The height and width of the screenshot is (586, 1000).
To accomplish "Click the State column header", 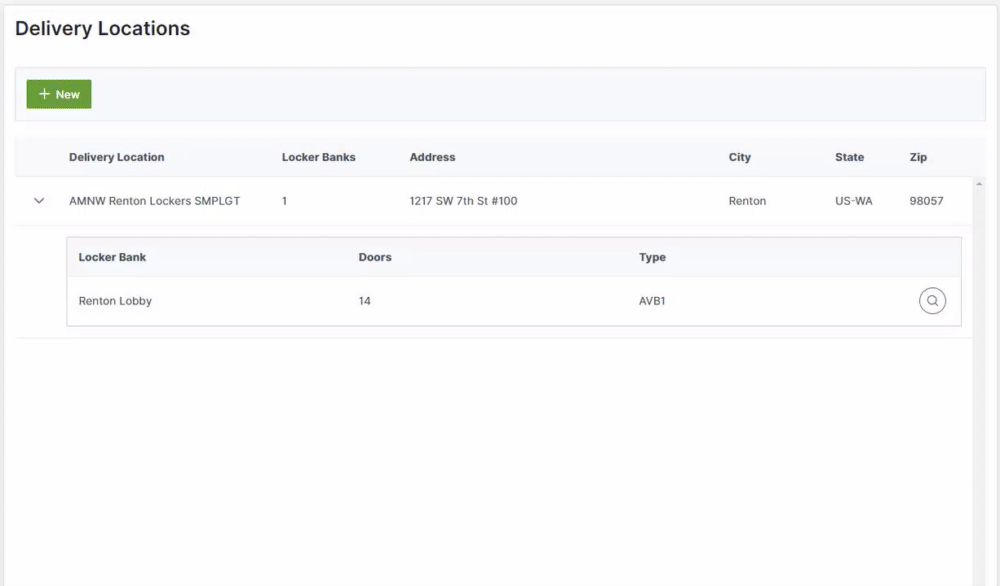I will pos(849,157).
